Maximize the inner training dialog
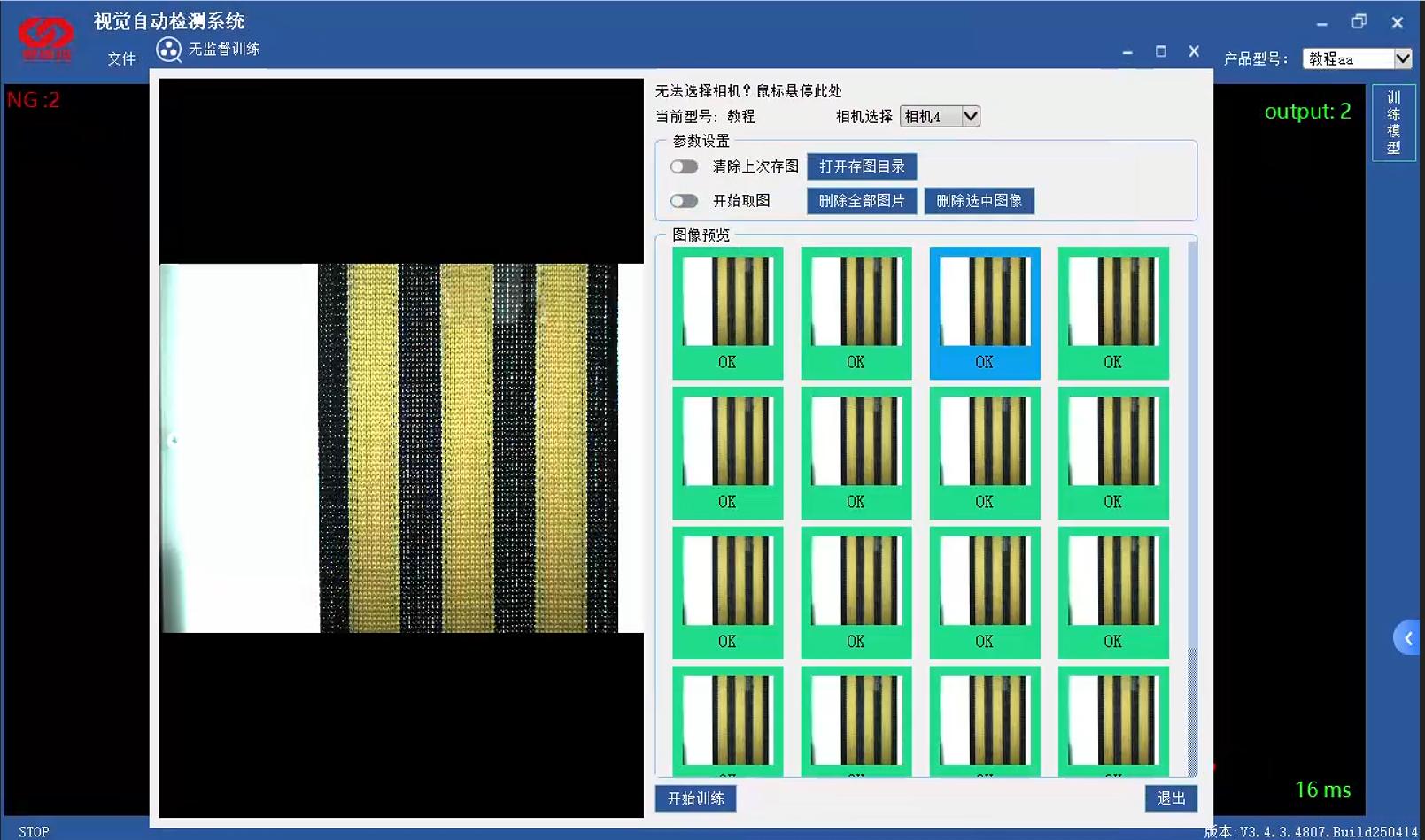The image size is (1425, 840). [x=1161, y=51]
